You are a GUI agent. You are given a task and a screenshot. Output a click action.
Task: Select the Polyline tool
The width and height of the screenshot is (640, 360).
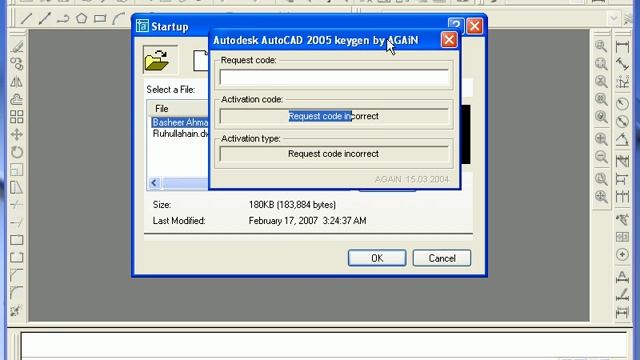click(63, 18)
